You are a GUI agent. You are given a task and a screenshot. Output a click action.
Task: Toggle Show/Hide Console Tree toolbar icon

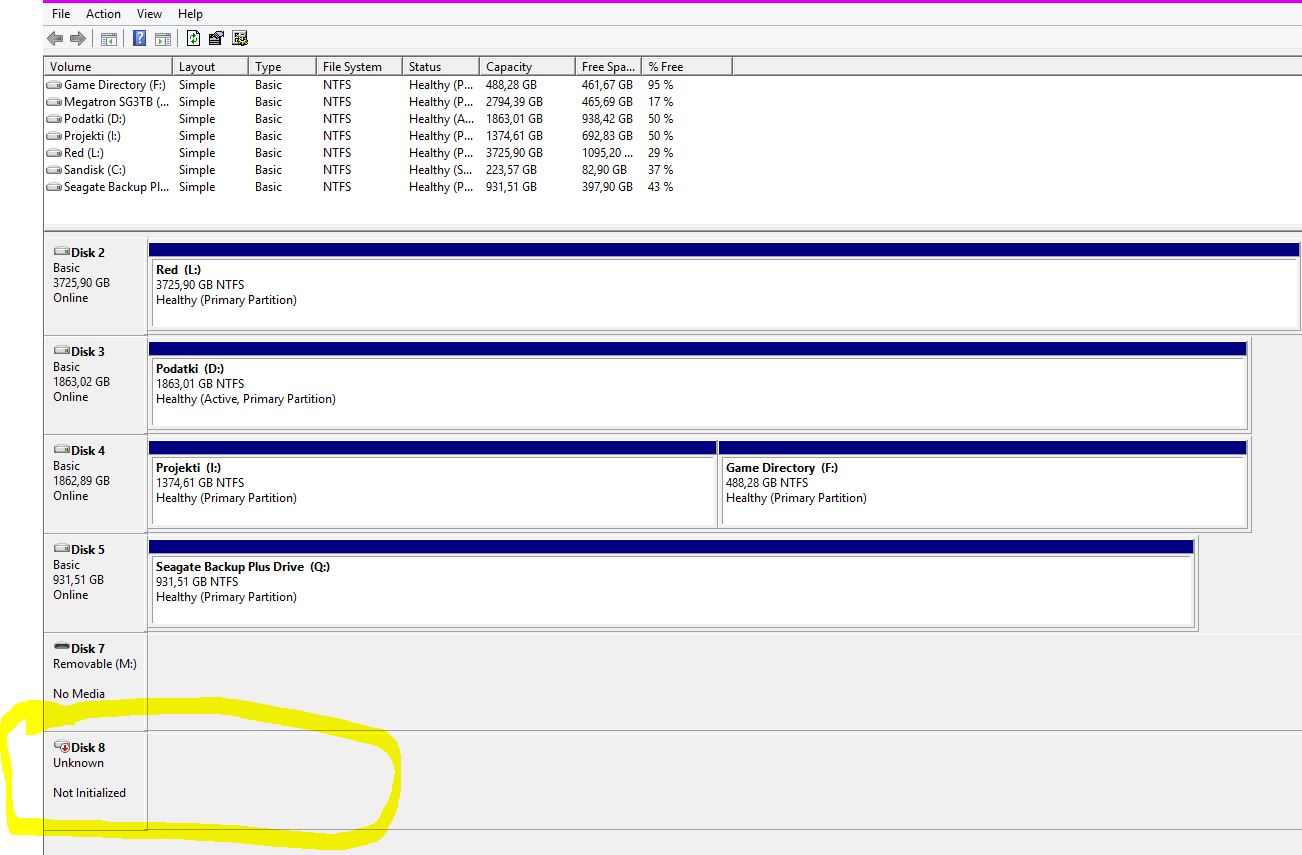point(108,39)
